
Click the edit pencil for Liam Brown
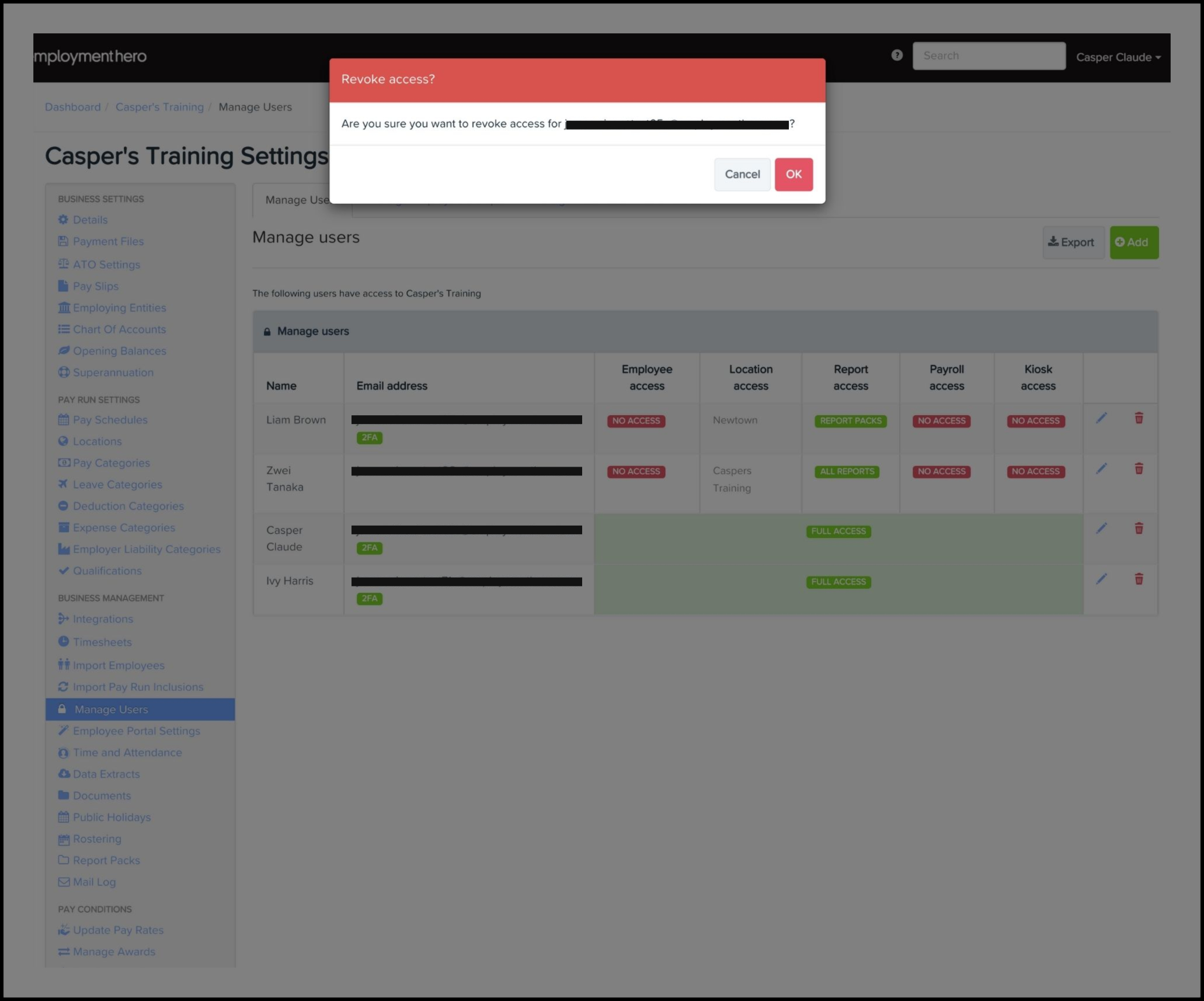click(1101, 418)
